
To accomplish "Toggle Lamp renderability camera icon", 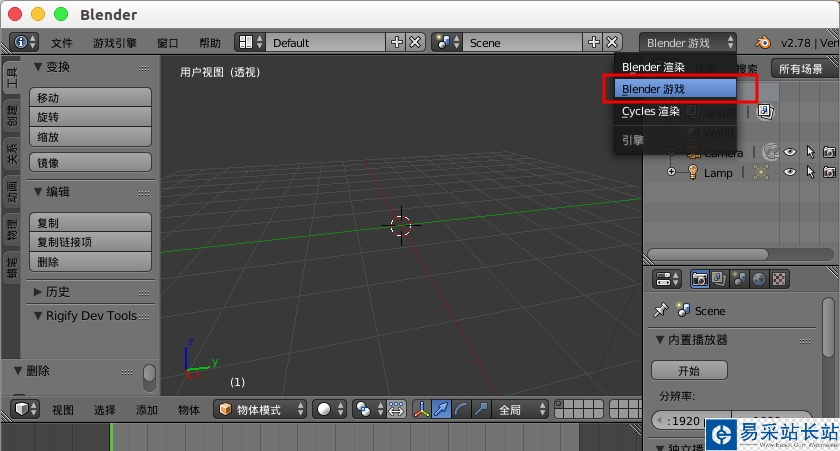I will [829, 172].
